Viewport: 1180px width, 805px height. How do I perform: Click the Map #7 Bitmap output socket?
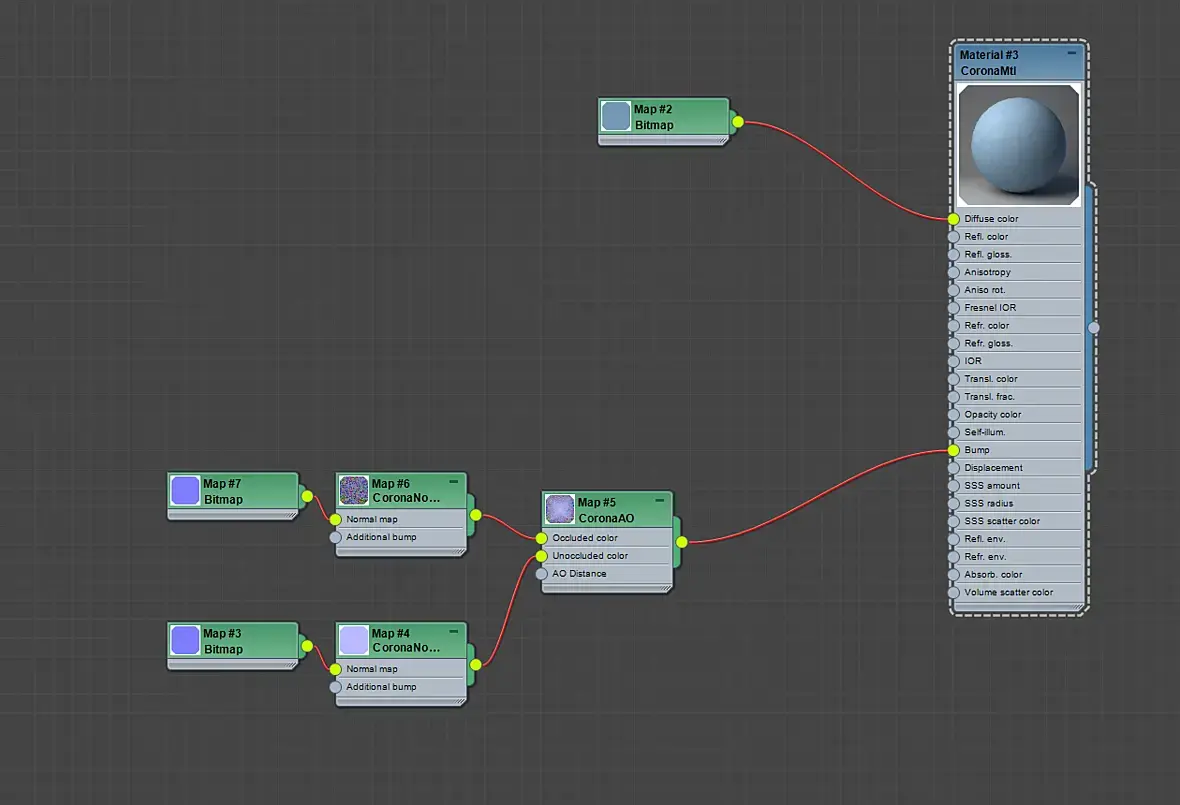point(307,496)
